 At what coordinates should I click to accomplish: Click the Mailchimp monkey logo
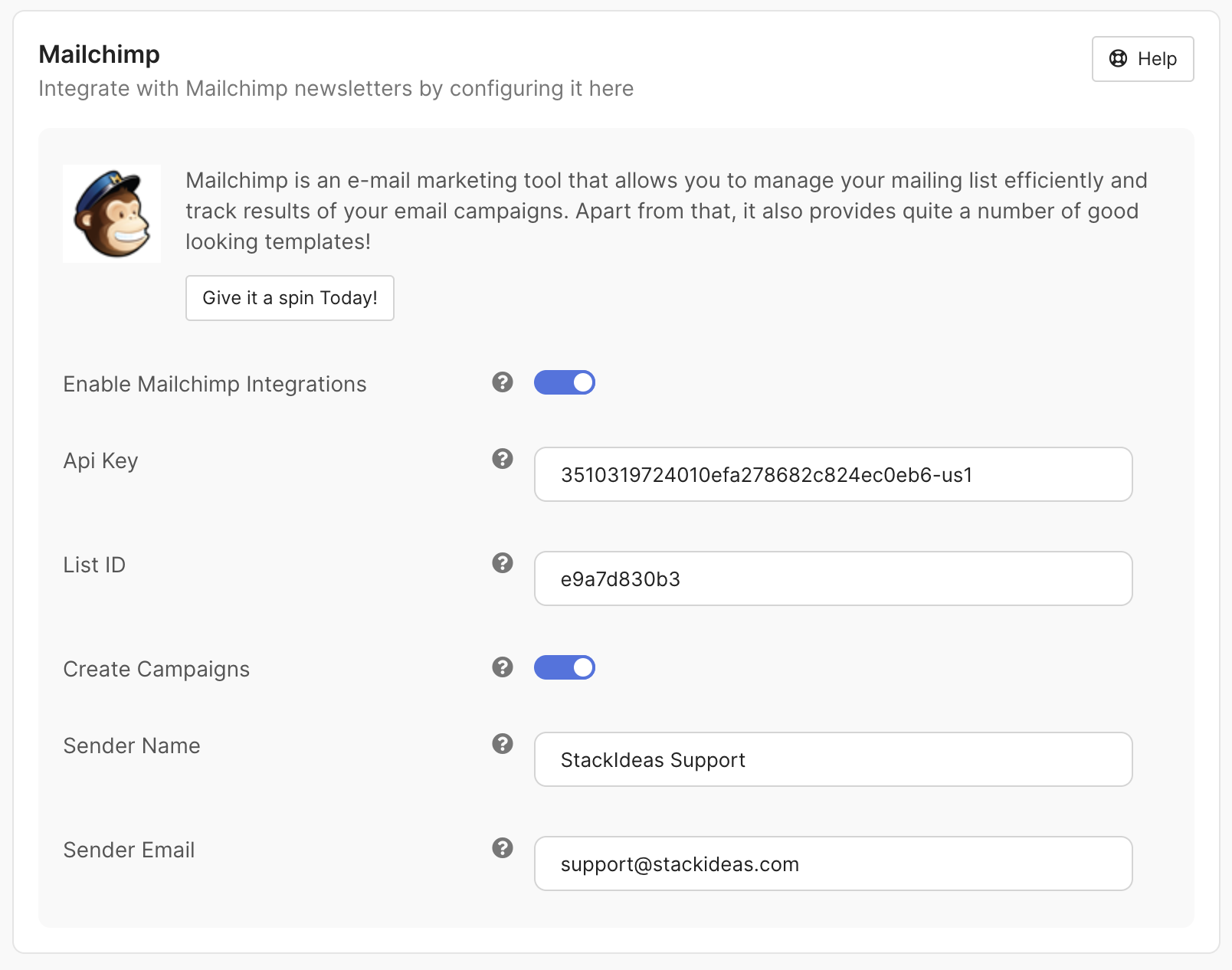click(112, 214)
